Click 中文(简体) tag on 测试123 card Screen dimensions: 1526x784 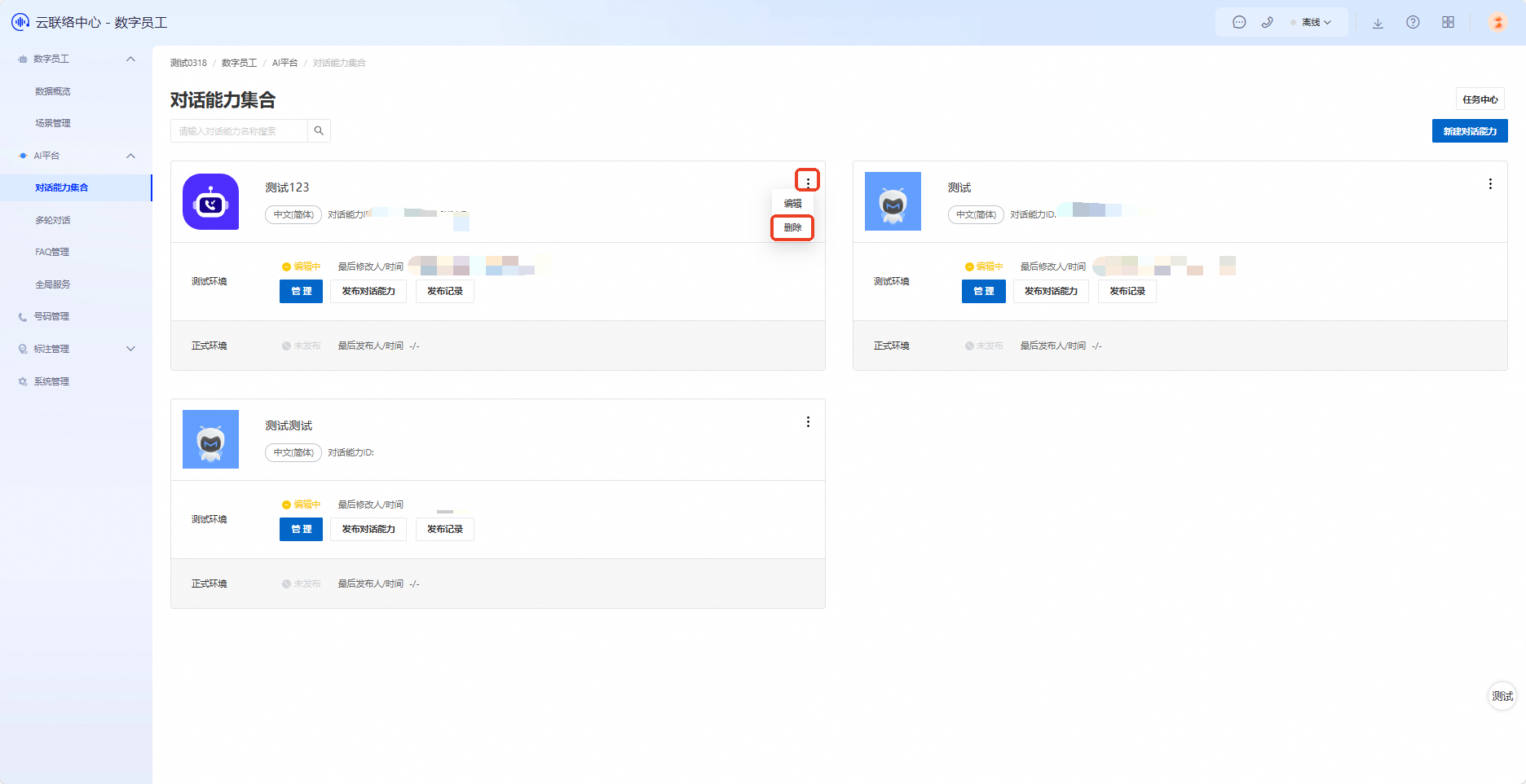tap(293, 214)
